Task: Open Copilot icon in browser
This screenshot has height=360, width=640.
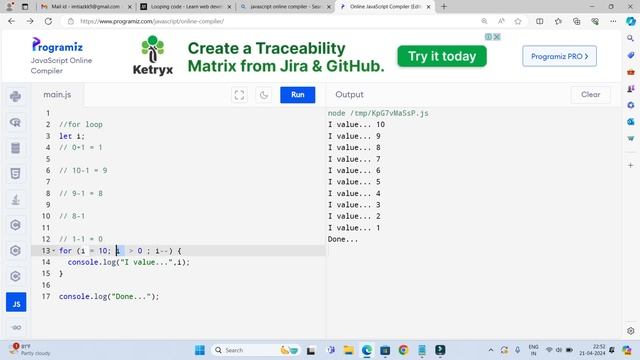Action: (631, 21)
